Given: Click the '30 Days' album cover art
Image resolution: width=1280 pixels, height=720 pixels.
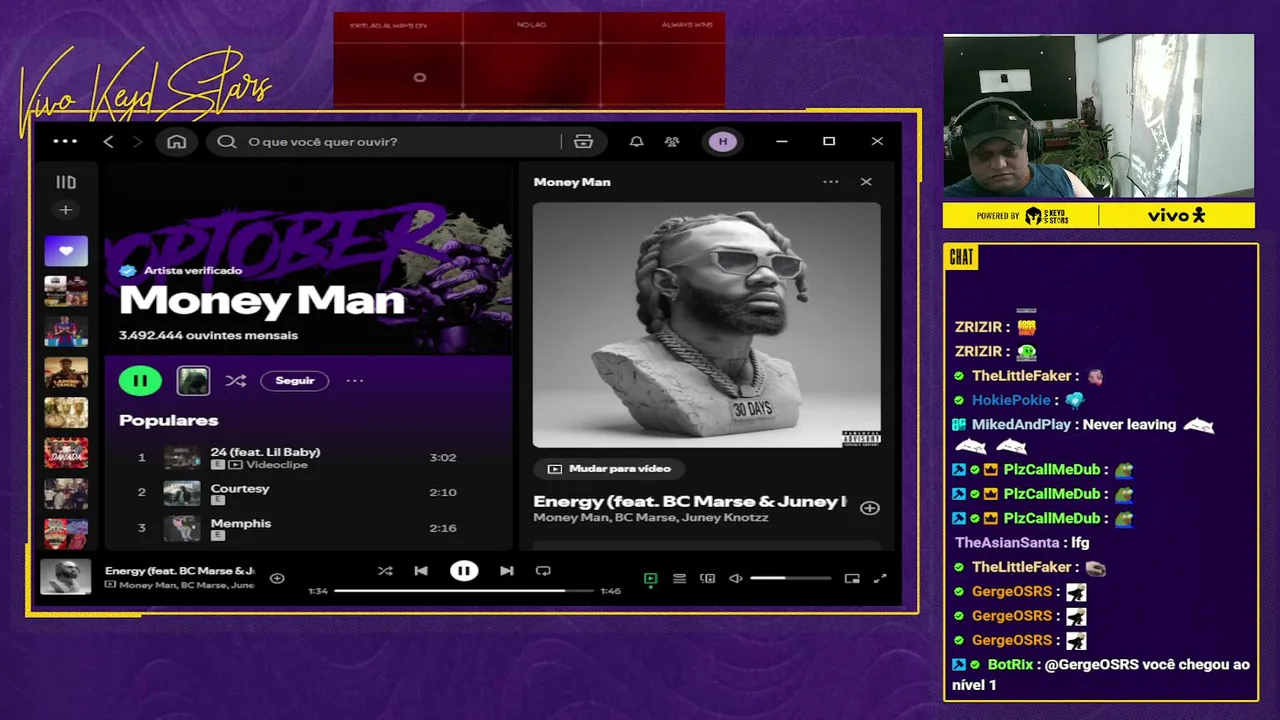Looking at the screenshot, I should (707, 325).
